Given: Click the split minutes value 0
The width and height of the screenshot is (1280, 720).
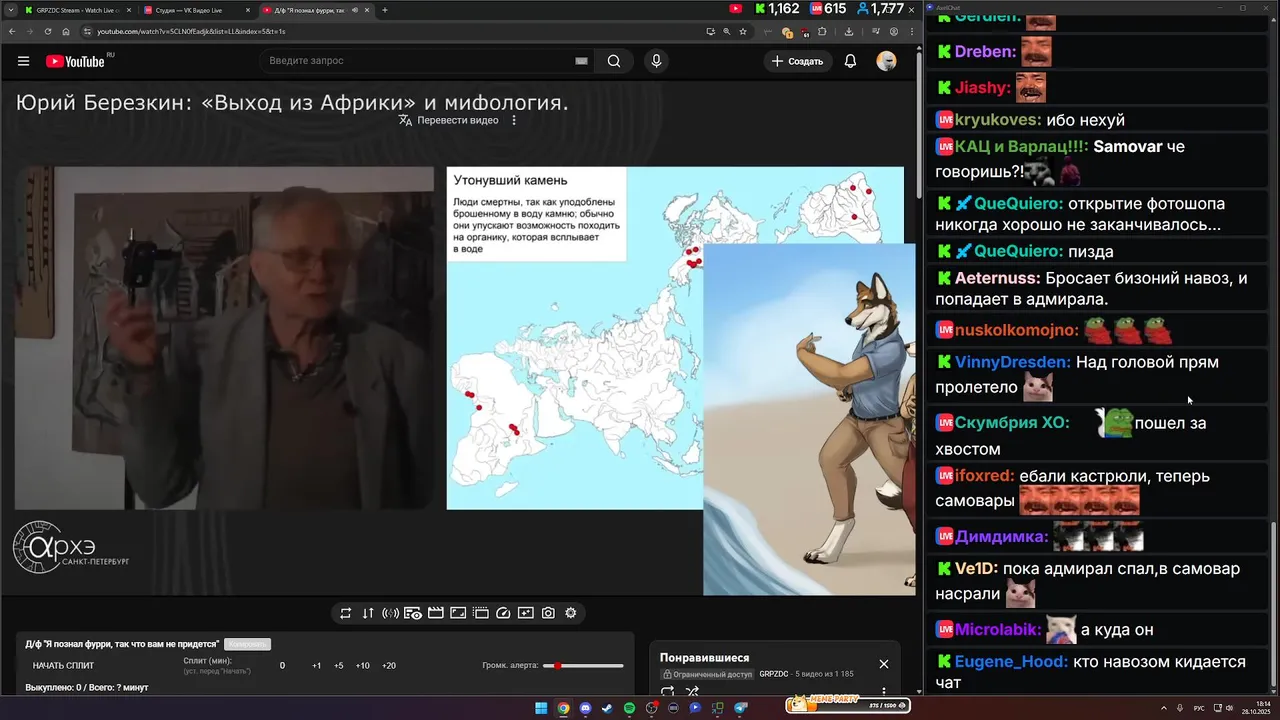Looking at the screenshot, I should [282, 665].
